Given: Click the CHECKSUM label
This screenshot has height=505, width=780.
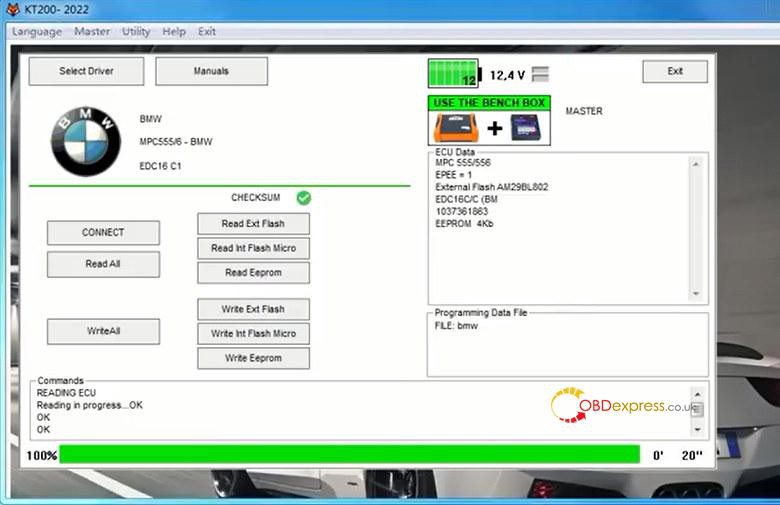Looking at the screenshot, I should click(256, 198).
